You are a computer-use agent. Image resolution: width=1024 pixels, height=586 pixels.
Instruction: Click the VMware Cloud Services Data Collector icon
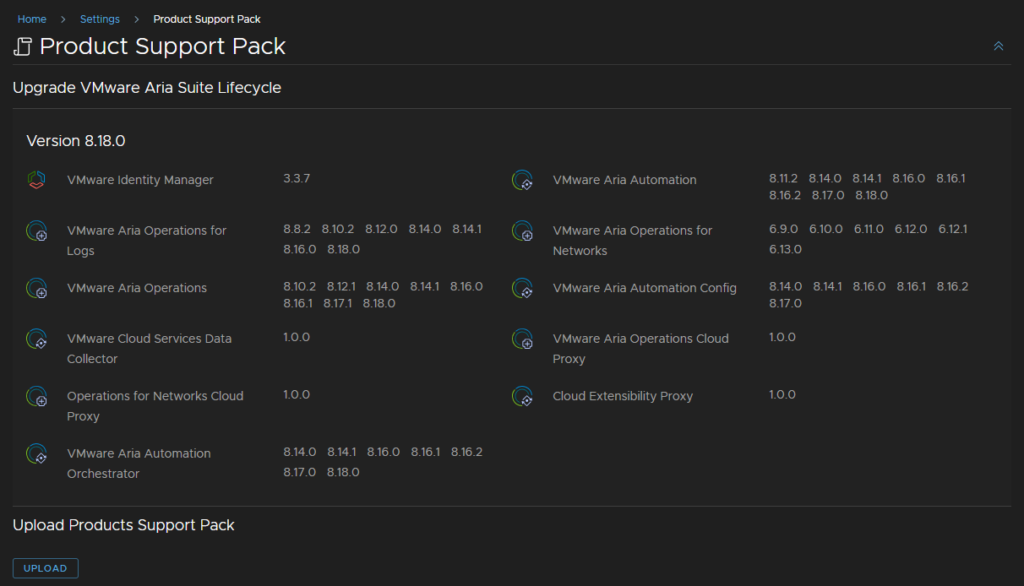[x=37, y=339]
